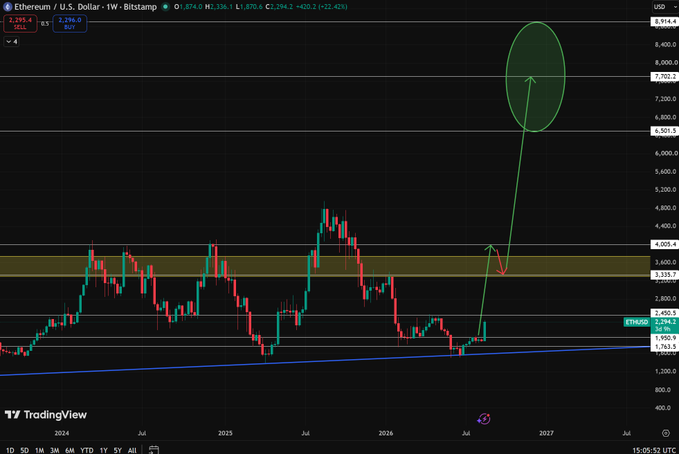This screenshot has width=679, height=454.
Task: Select the 6M time range
Action: (x=70, y=451)
